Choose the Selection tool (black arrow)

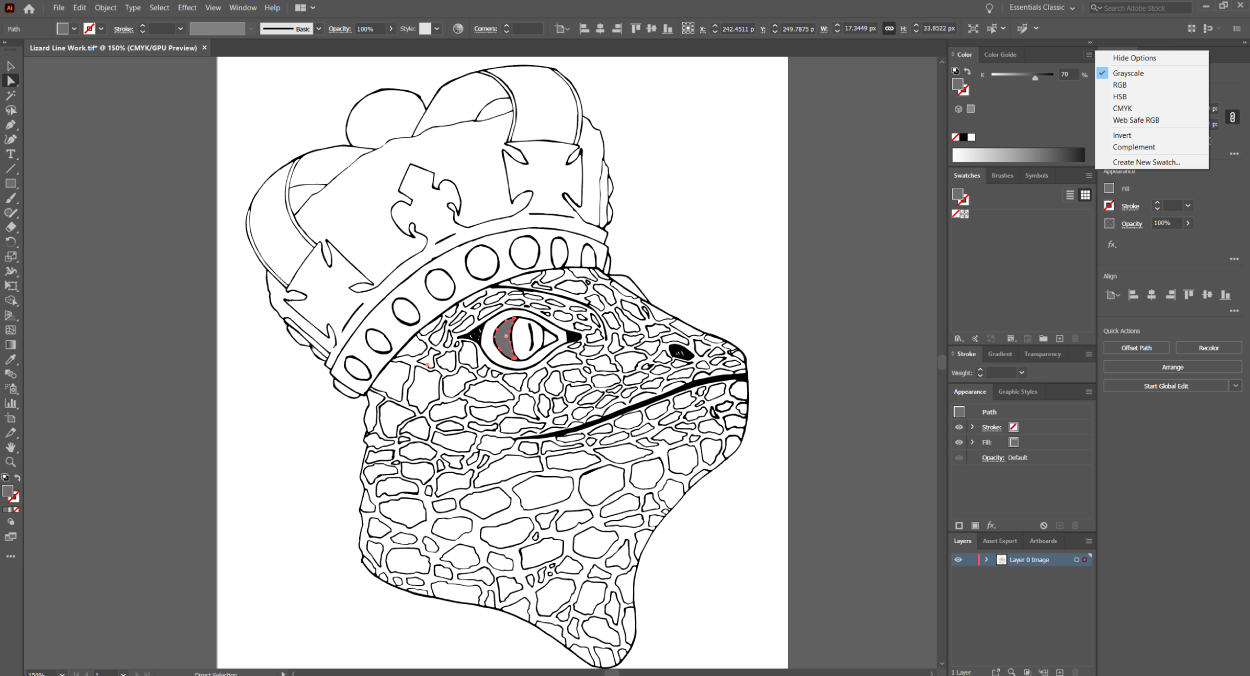[11, 66]
